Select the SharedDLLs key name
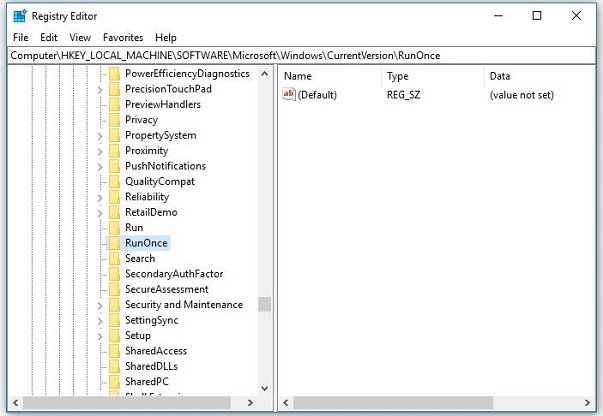This screenshot has width=603, height=416. [151, 366]
